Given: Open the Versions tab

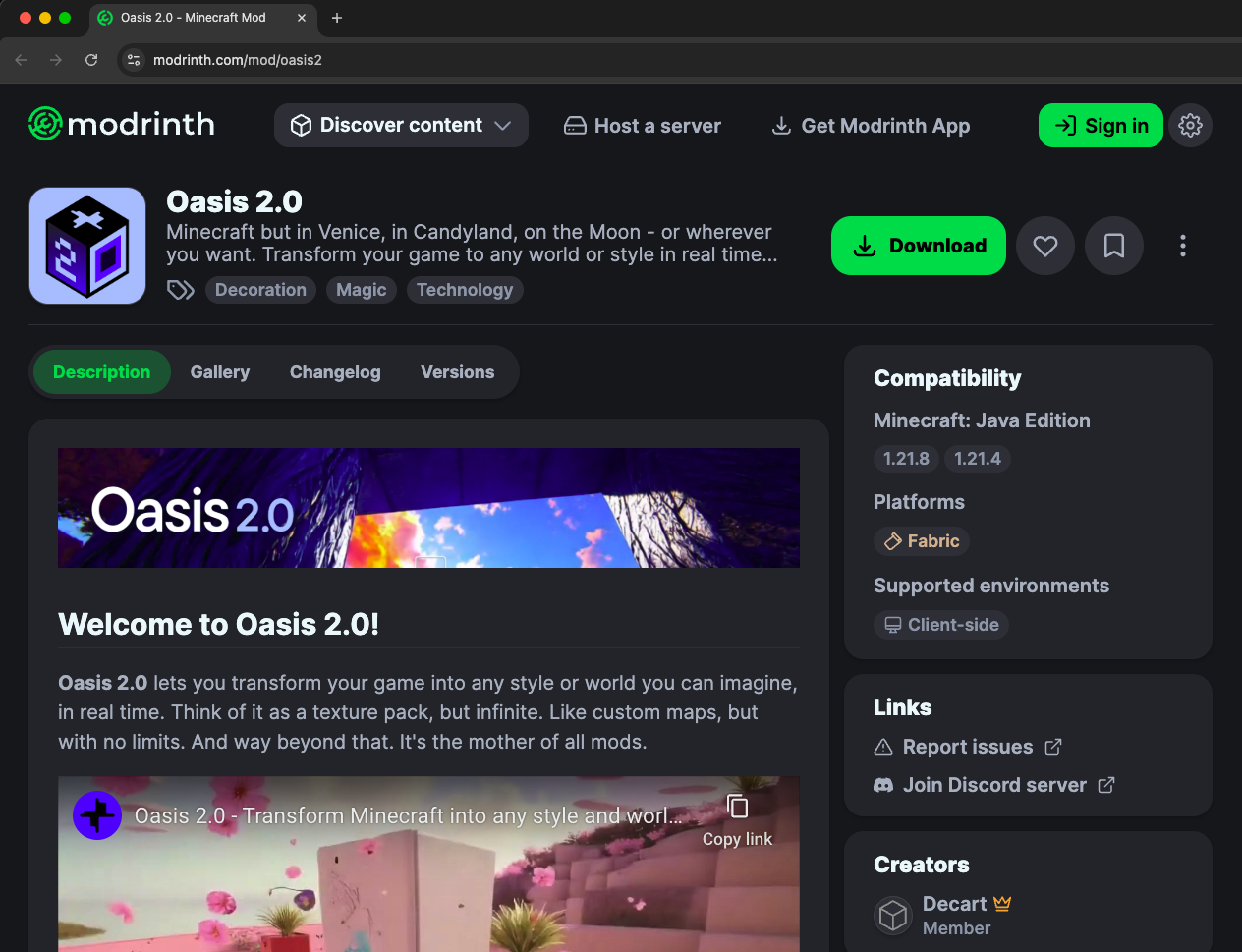Looking at the screenshot, I should coord(458,372).
